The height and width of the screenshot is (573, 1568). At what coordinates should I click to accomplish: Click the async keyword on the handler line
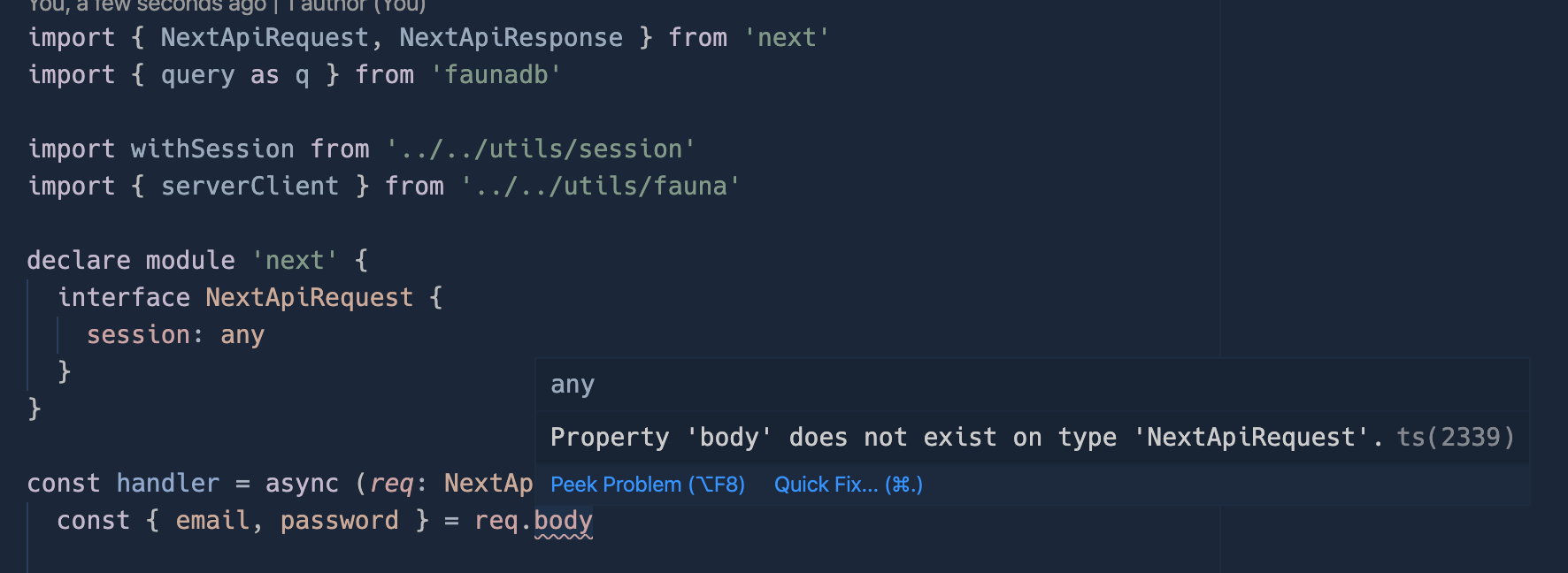click(x=304, y=483)
